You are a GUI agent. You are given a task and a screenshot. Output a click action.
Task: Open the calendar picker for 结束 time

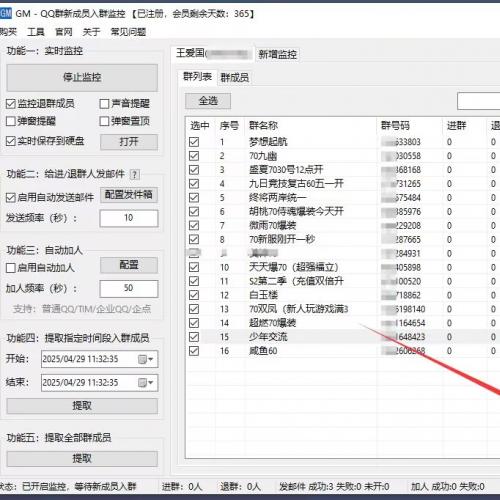pyautogui.click(x=146, y=382)
